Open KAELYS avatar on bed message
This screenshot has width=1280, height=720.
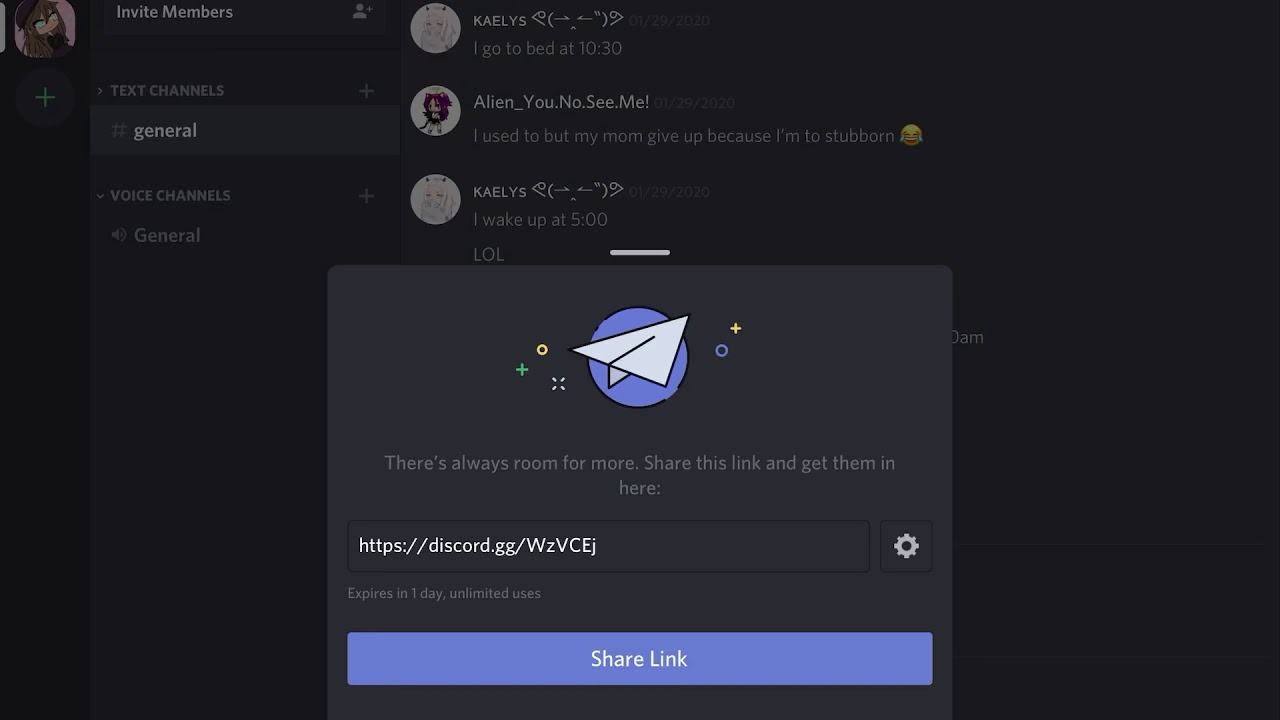pyautogui.click(x=435, y=28)
